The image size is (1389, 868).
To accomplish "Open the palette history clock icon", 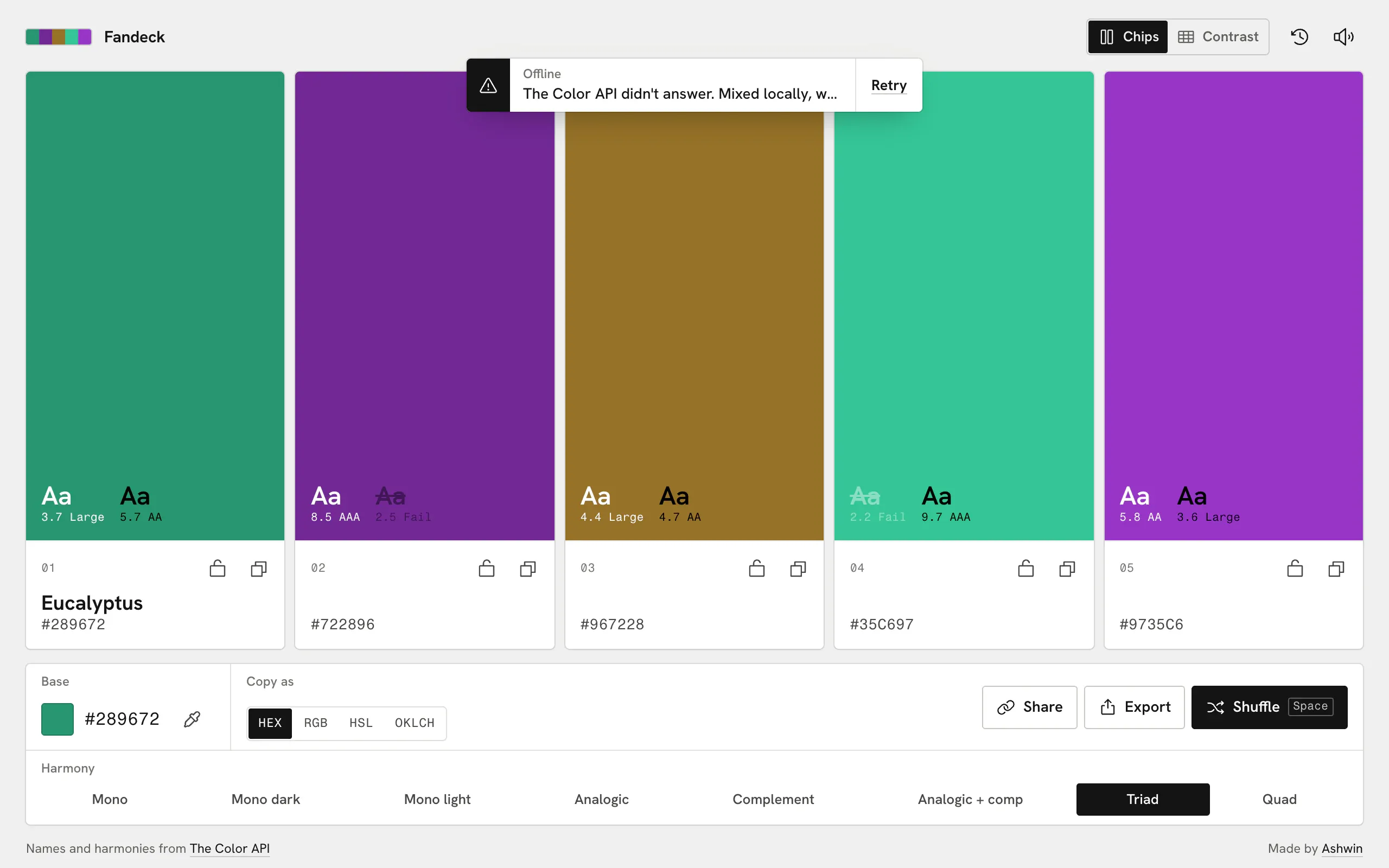I will click(x=1299, y=37).
